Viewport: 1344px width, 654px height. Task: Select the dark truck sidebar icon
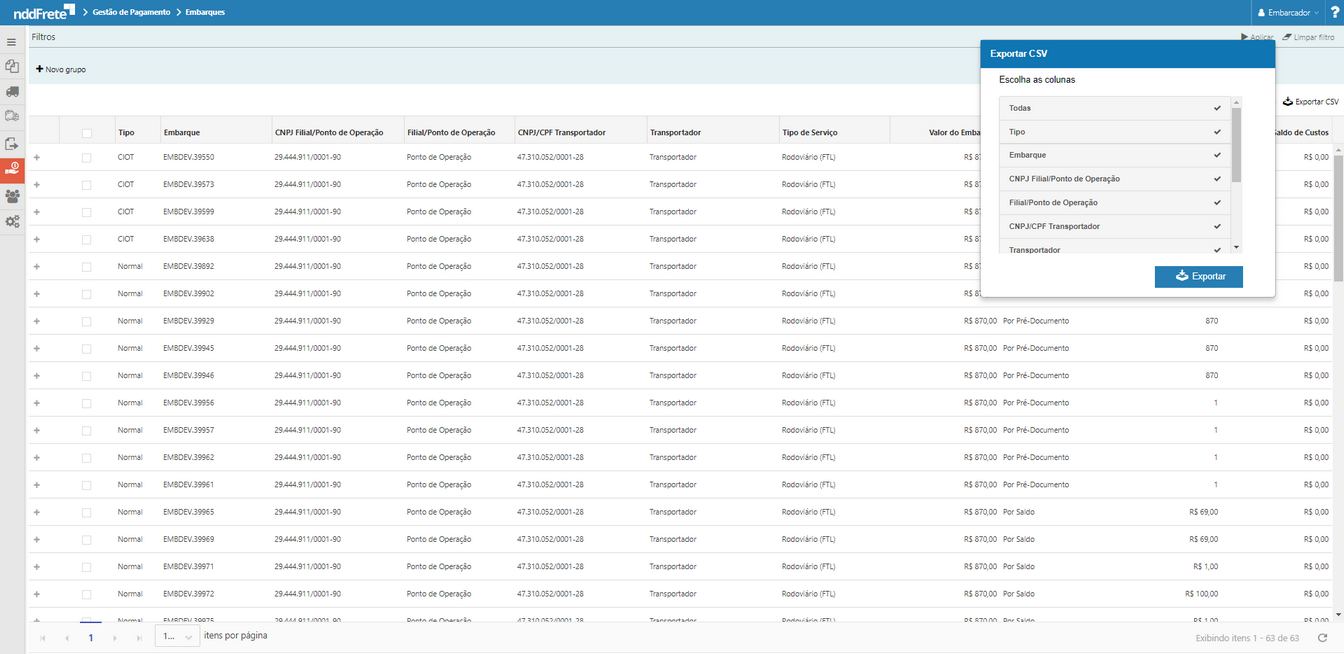(12, 91)
